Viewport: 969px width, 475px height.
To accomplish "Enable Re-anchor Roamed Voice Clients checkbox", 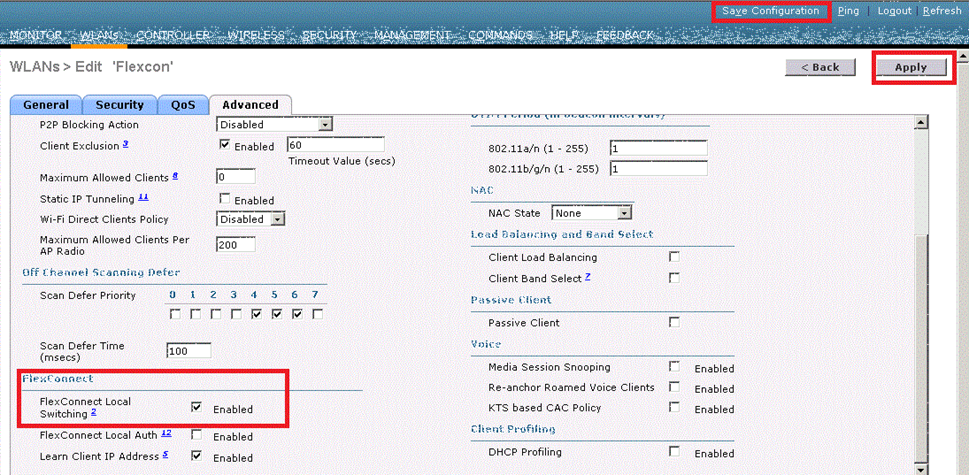I will pyautogui.click(x=674, y=387).
